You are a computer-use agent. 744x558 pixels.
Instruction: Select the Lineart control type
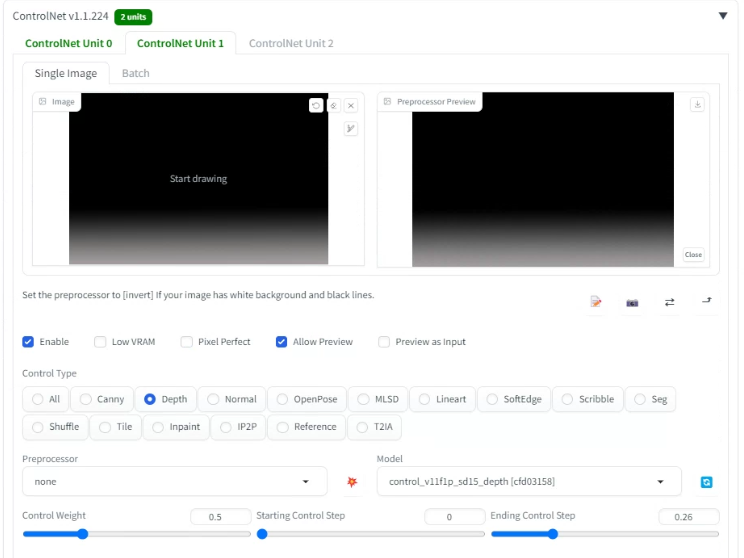coord(442,399)
